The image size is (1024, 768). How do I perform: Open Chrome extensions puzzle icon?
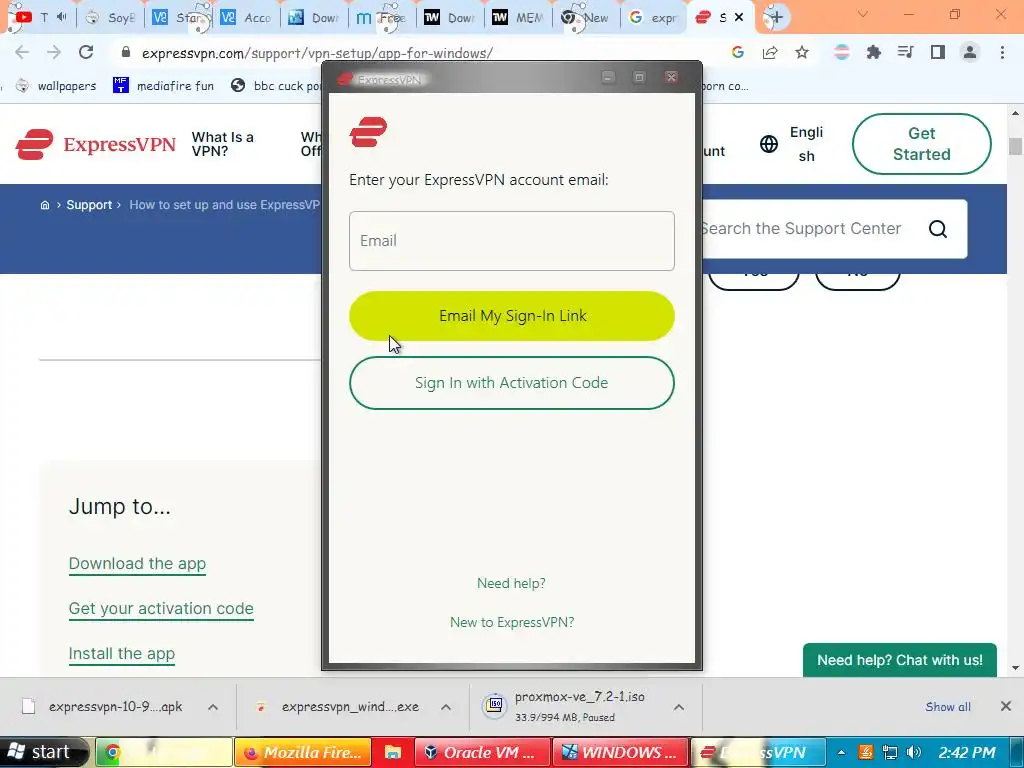point(874,52)
